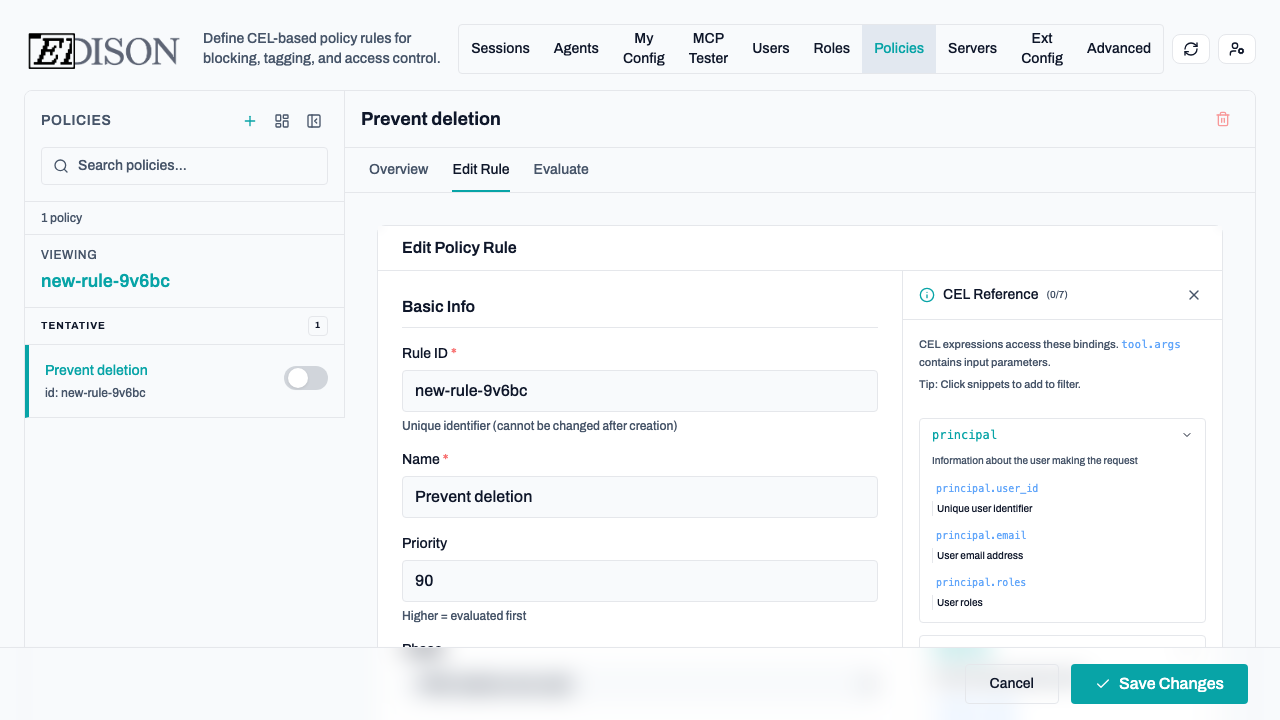This screenshot has height=720, width=1280.
Task: Insert the principal.email snippet
Action: coord(981,535)
